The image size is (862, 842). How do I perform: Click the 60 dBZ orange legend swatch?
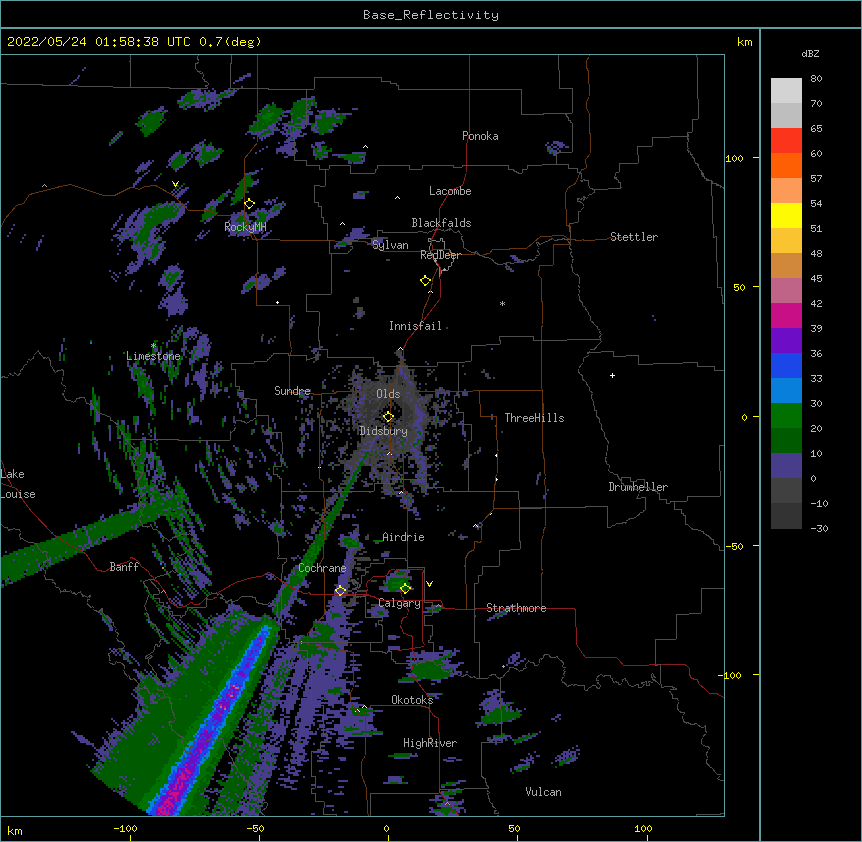coord(786,165)
